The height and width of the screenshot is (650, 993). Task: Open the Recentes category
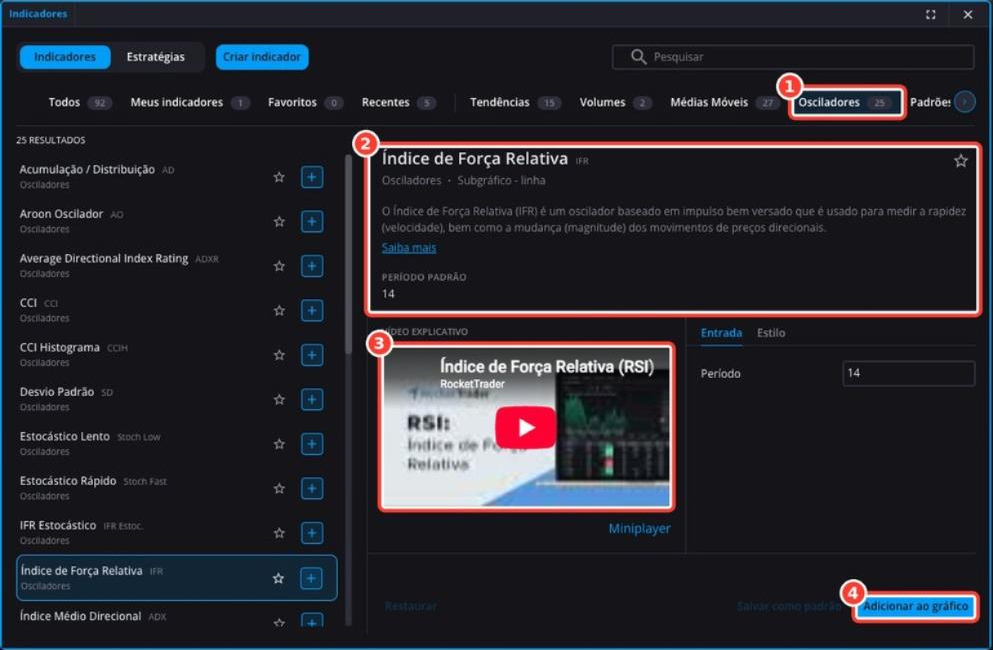tap(399, 103)
